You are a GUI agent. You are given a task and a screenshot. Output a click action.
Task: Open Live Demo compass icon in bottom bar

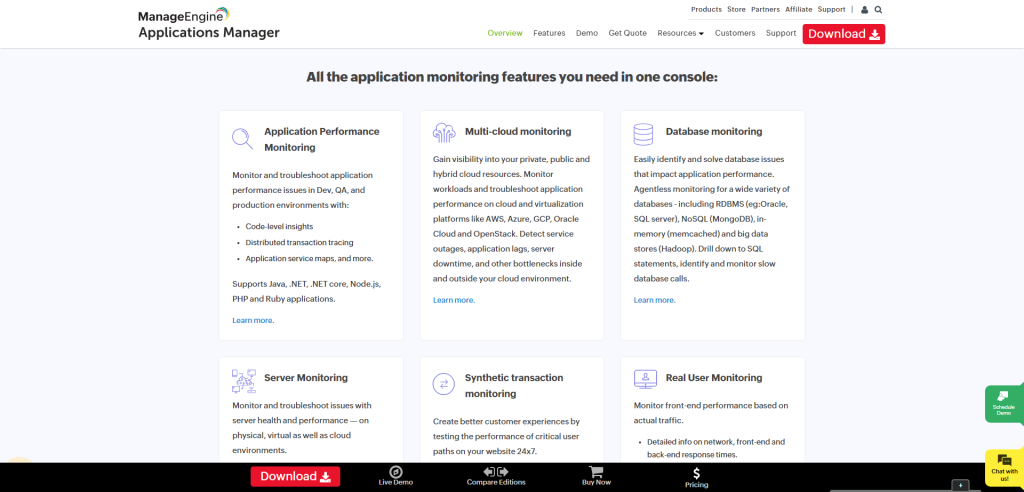click(396, 472)
